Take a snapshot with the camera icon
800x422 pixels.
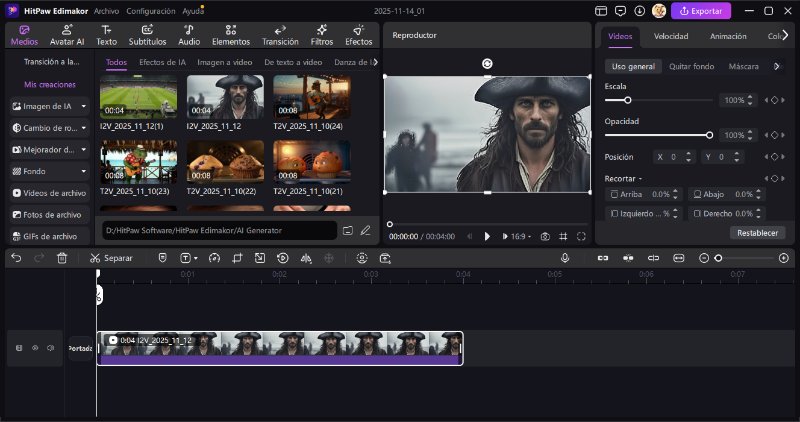tap(545, 236)
